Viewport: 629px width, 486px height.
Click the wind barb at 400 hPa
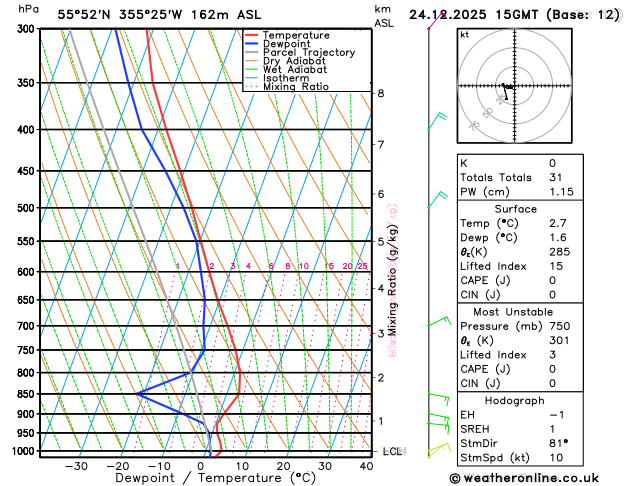(x=436, y=122)
